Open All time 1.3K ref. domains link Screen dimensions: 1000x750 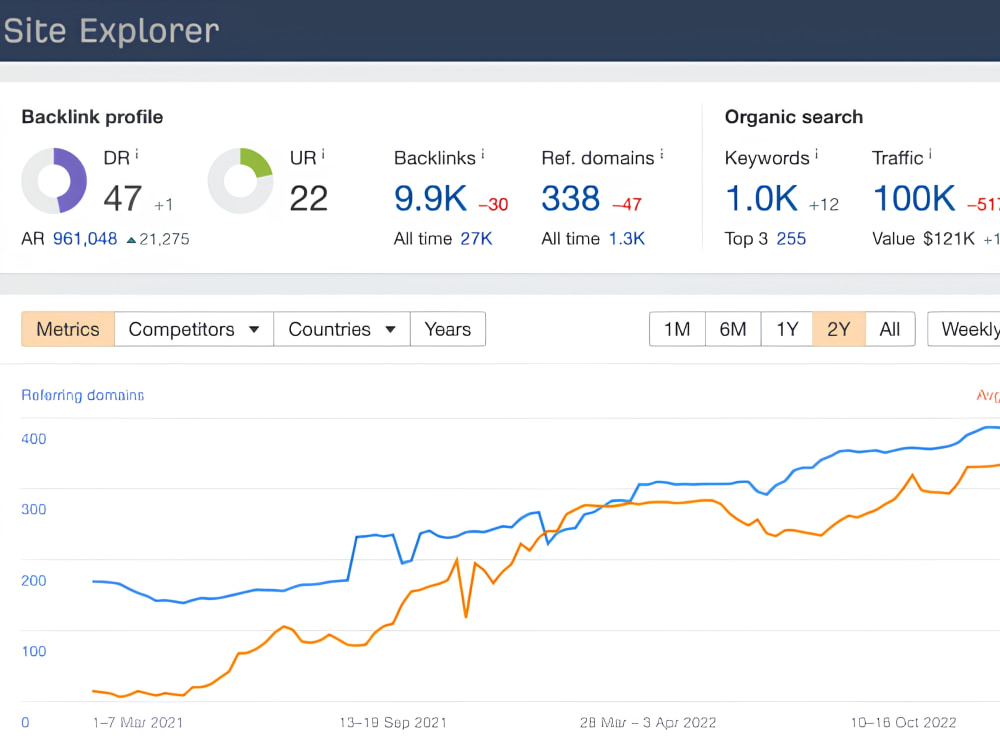627,239
